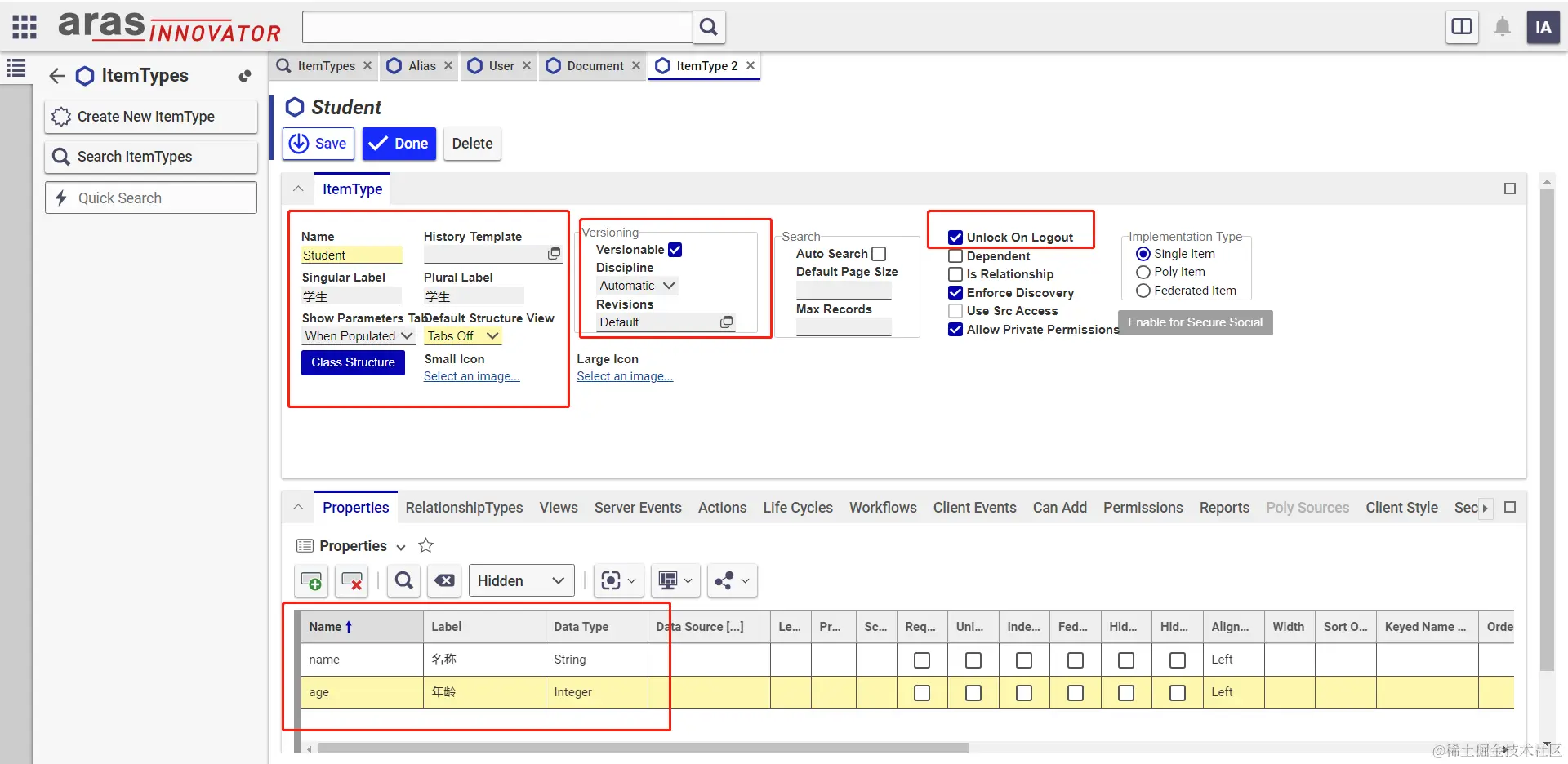The height and width of the screenshot is (764, 1568).
Task: Favorite the Properties view with star
Action: [425, 545]
